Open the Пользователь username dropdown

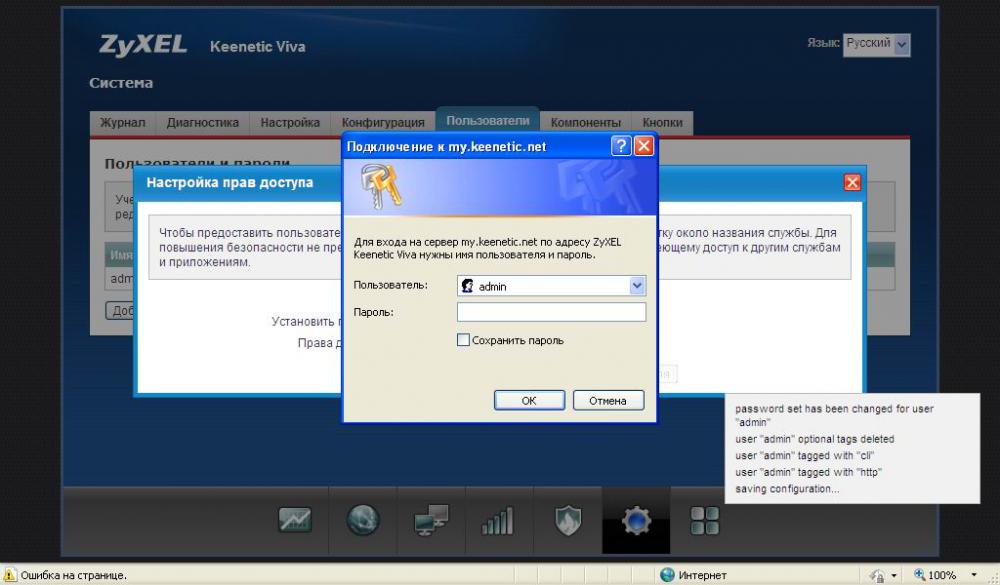pyautogui.click(x=637, y=286)
